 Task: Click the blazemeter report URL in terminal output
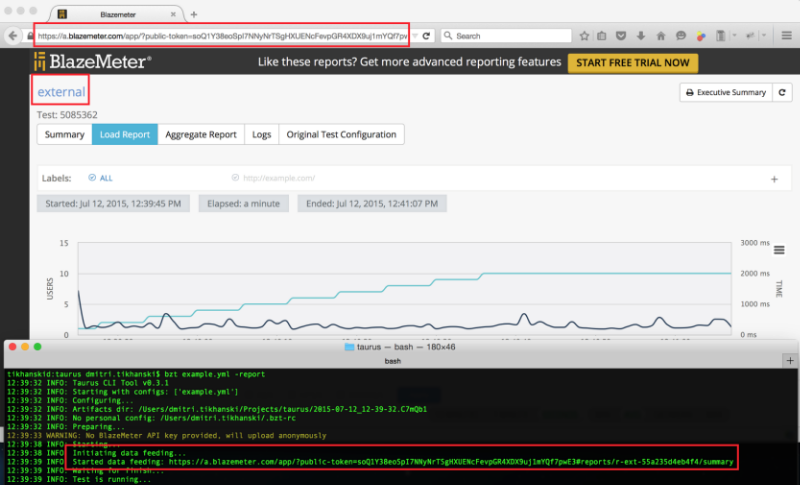click(451, 462)
